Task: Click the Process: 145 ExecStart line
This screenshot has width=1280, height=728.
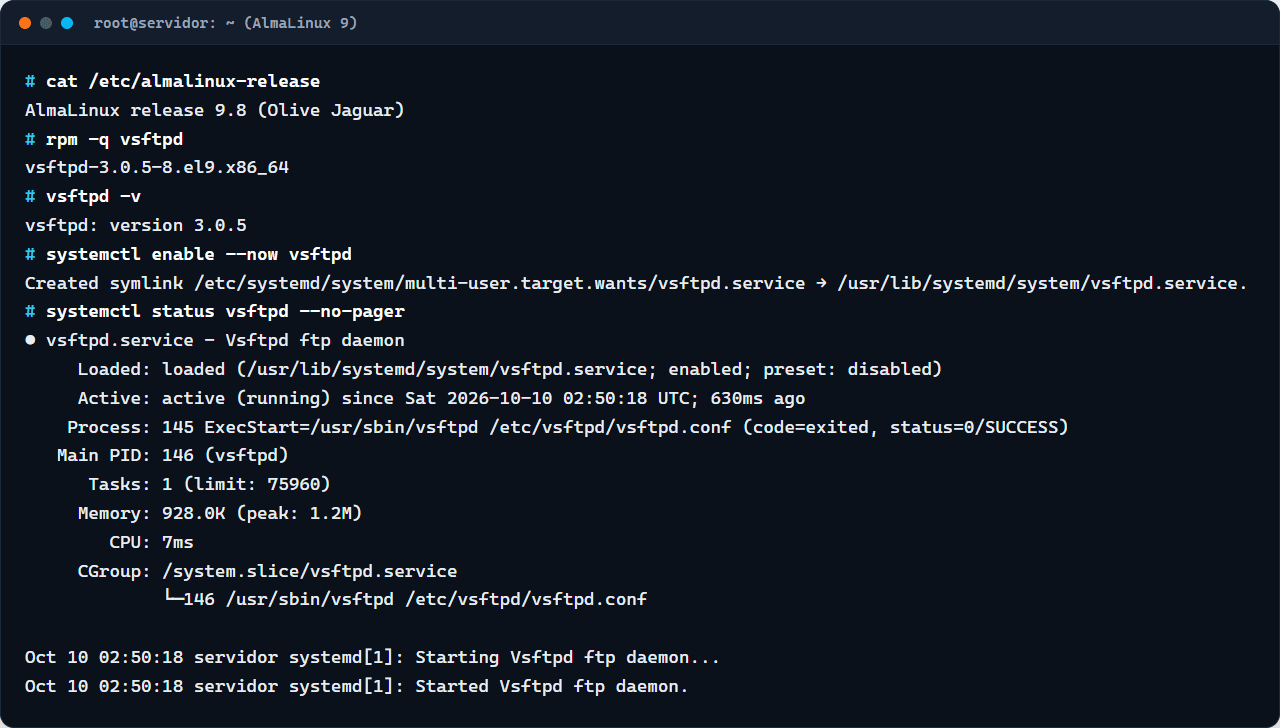Action: pos(568,427)
